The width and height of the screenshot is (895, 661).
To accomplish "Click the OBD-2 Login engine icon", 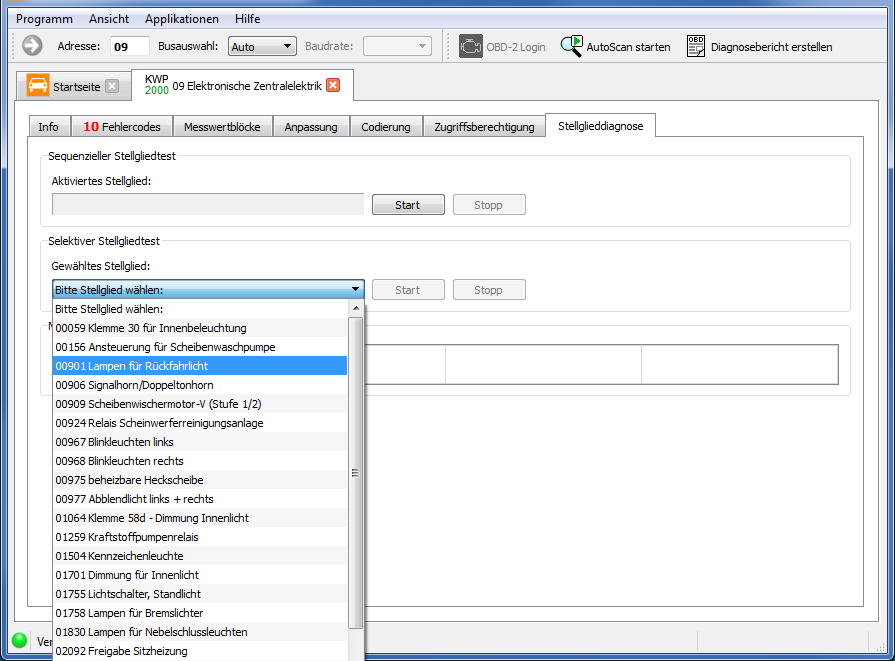I will (470, 46).
